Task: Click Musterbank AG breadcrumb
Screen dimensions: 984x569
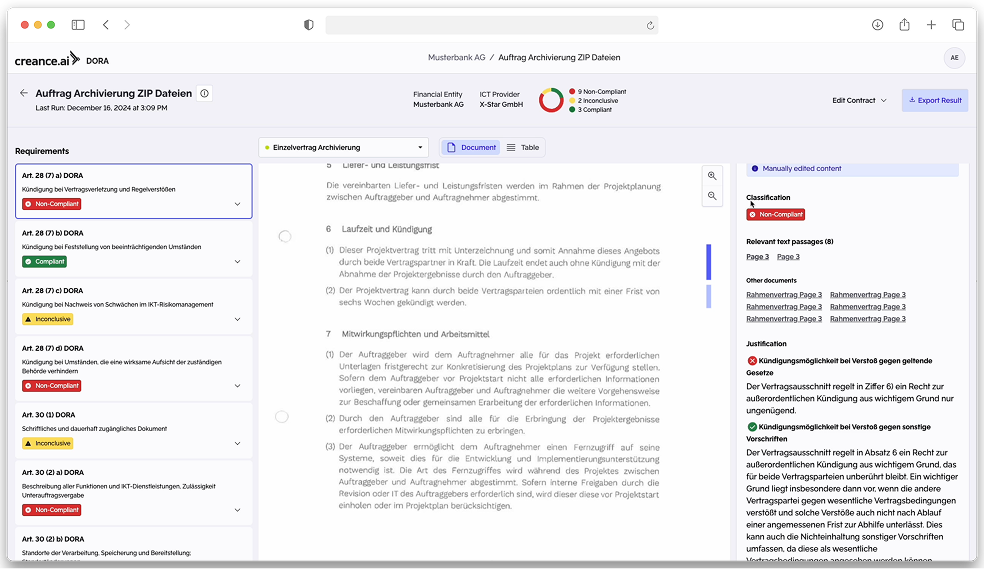Action: pos(456,57)
